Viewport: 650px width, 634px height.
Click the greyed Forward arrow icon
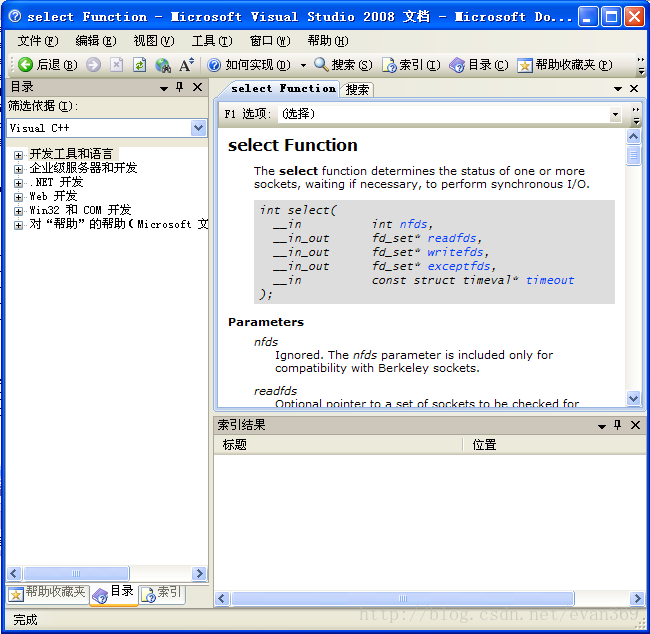tap(93, 65)
